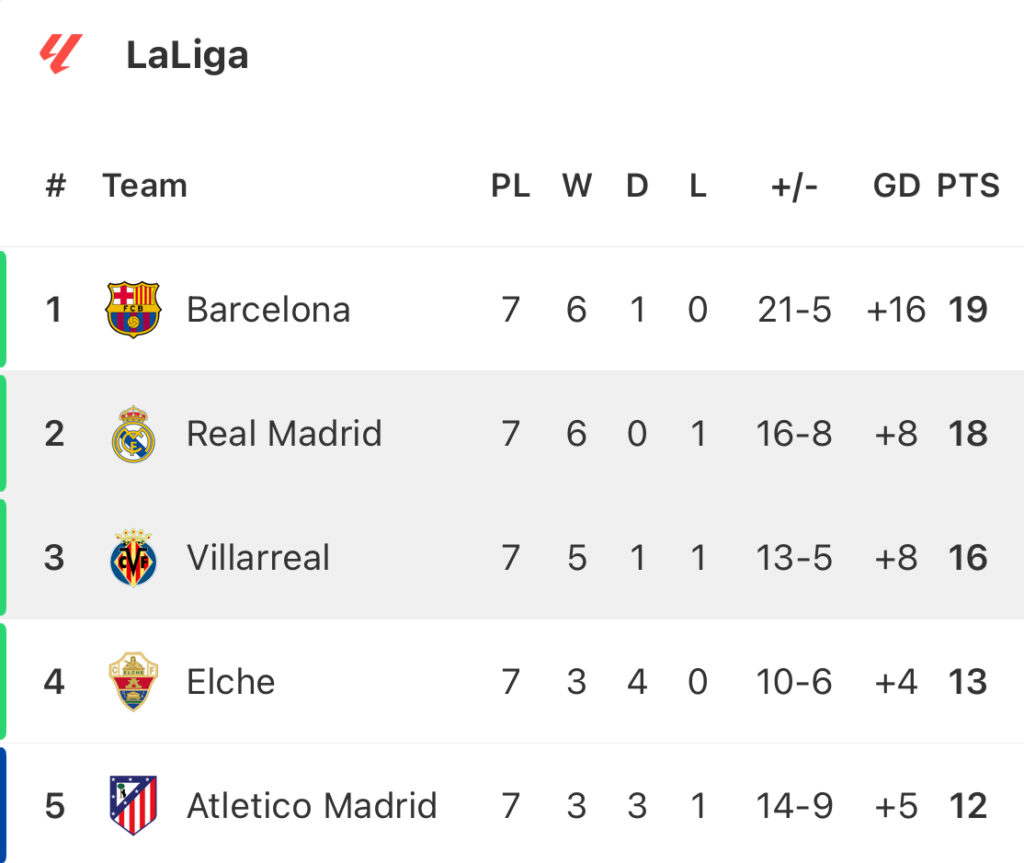Click the +/- goals column header
This screenshot has height=863, width=1024.
point(794,186)
